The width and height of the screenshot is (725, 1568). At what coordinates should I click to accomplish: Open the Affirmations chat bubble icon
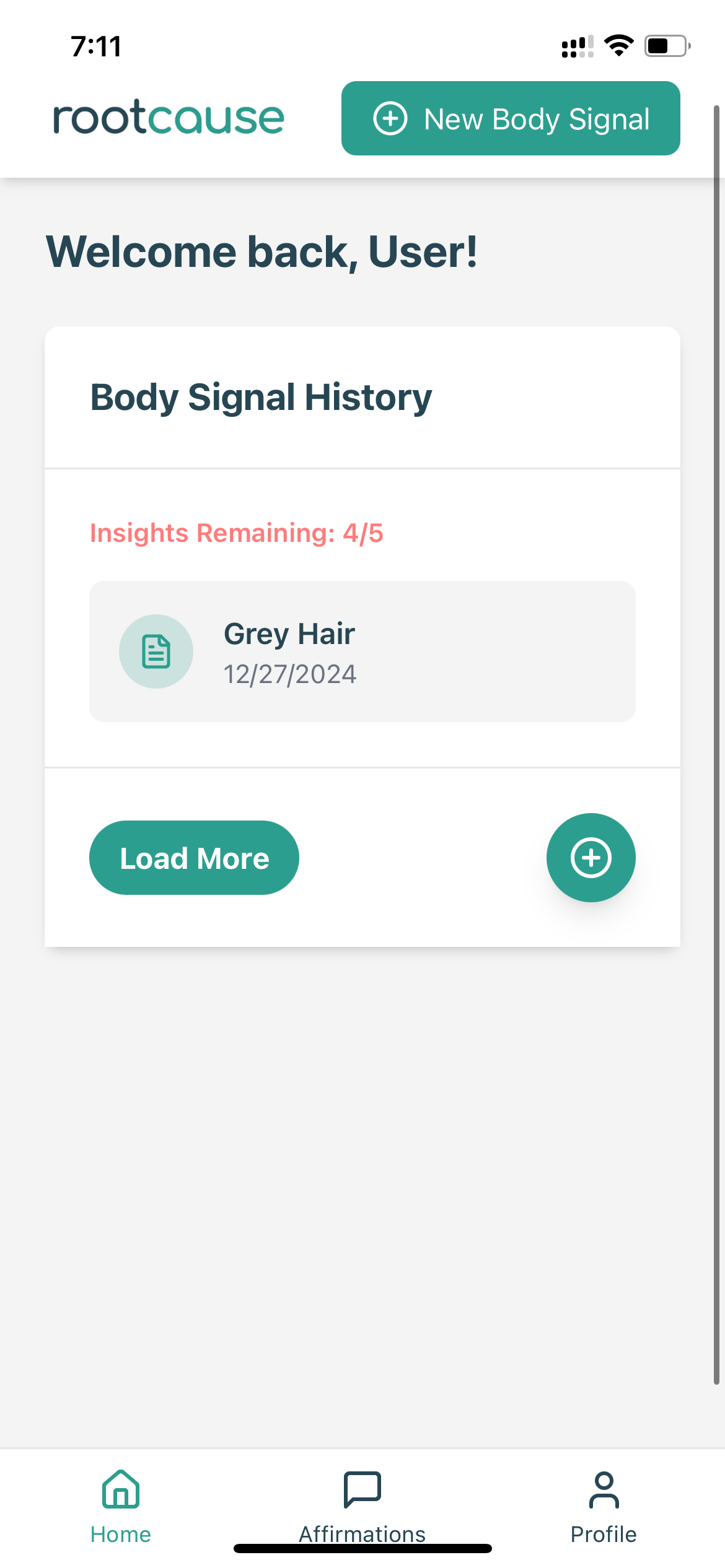(x=362, y=1489)
